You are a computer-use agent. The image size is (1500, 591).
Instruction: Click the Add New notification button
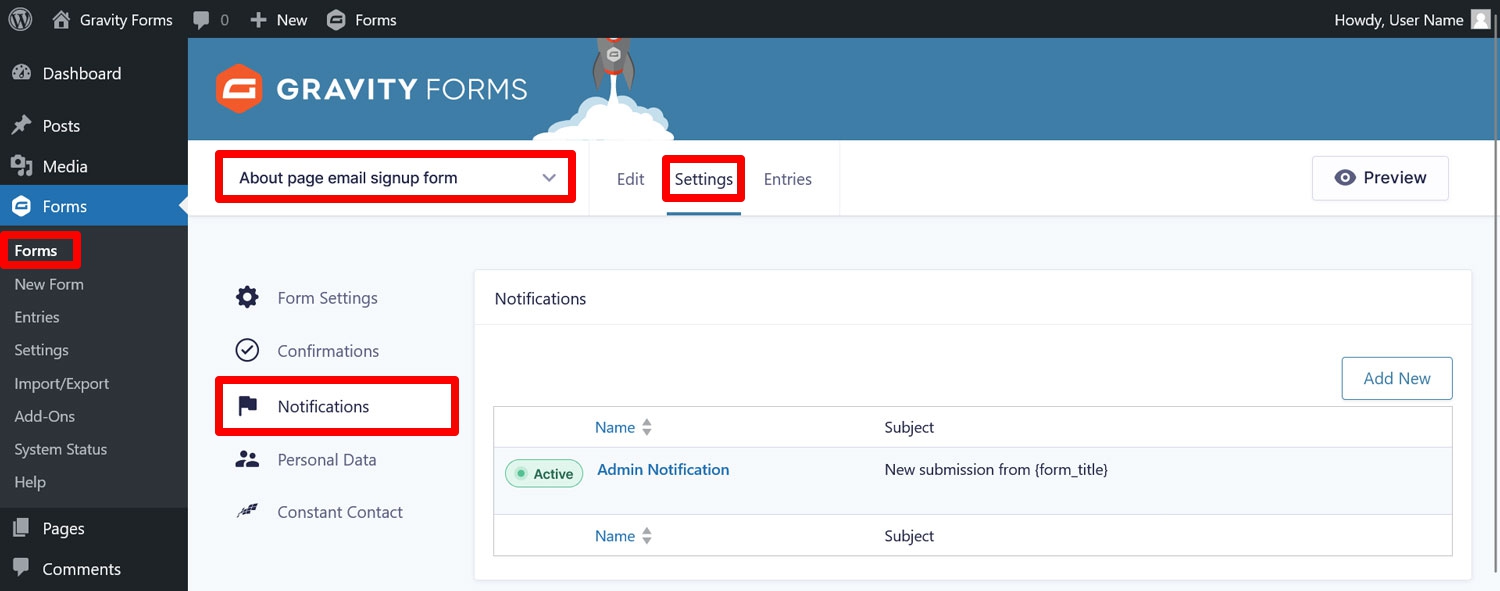[1397, 378]
